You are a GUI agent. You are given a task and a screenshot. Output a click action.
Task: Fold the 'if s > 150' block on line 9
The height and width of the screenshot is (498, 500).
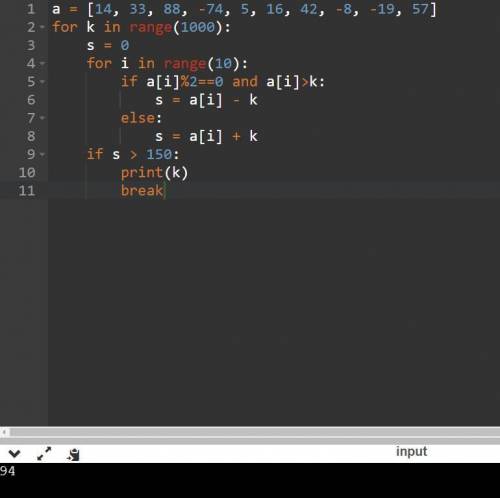(x=42, y=154)
